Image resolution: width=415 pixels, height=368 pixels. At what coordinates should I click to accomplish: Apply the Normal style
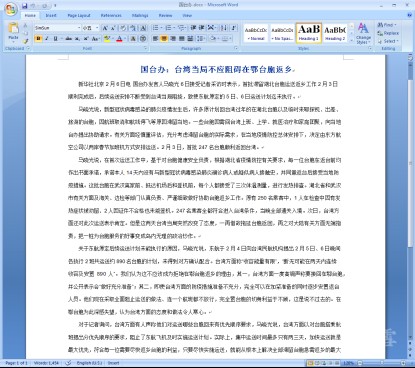pos(256,33)
